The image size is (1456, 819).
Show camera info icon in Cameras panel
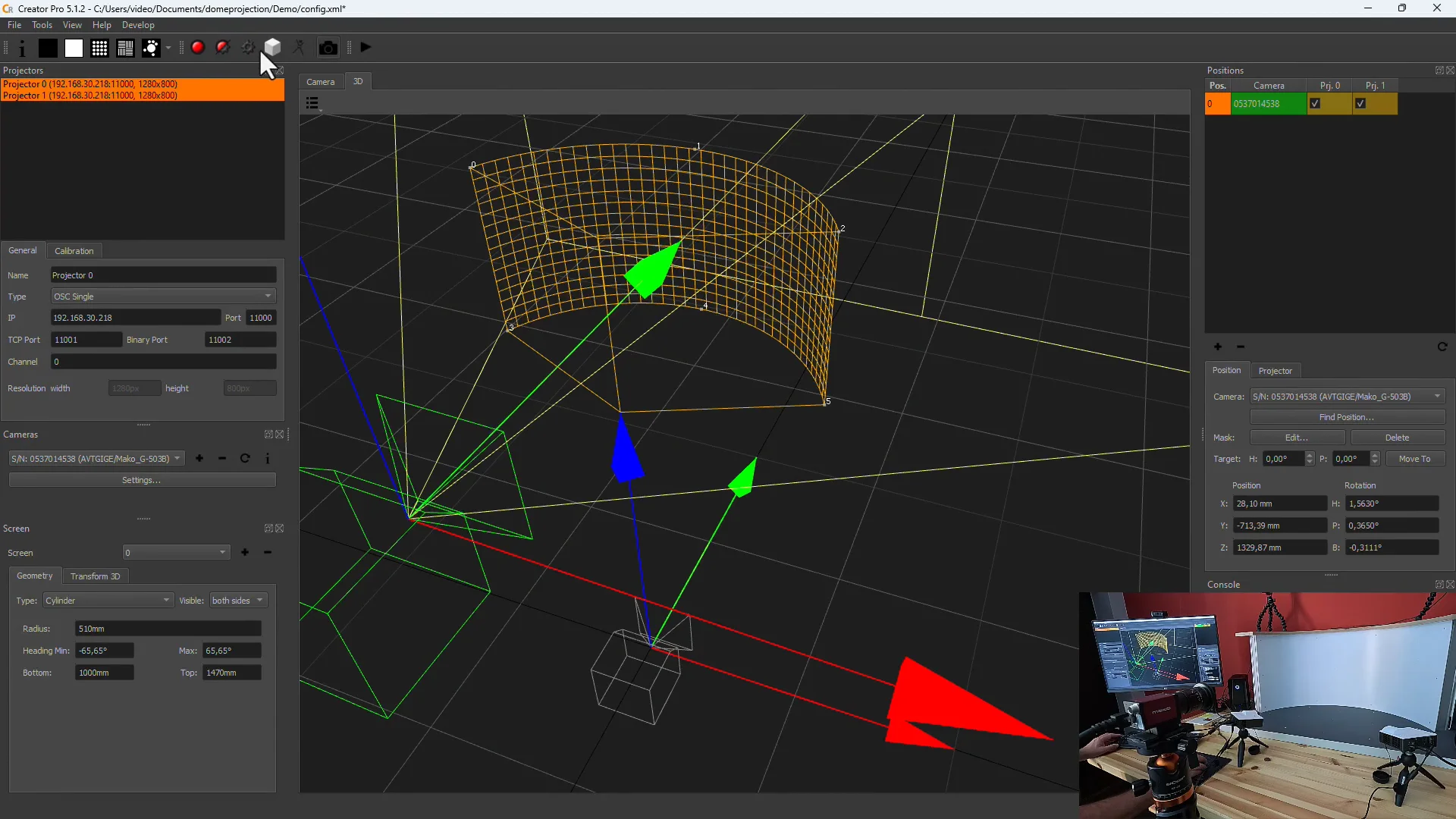268,458
